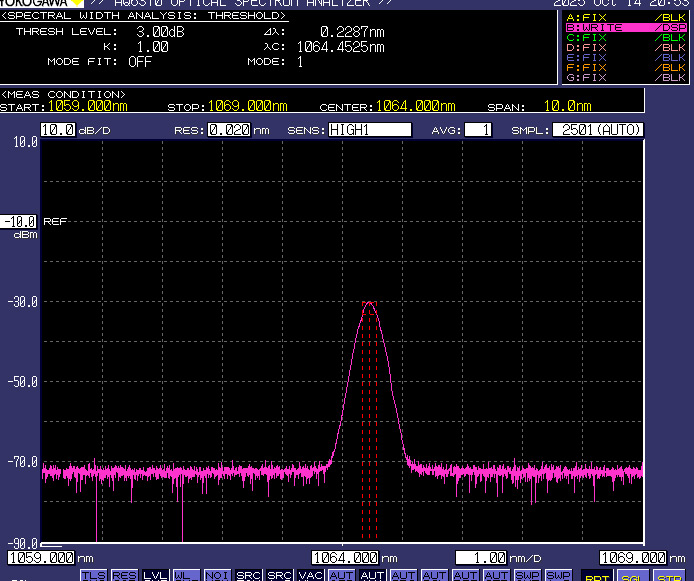This screenshot has width=694, height=581.
Task: Open the RES 0.020 nm resolution field
Action: click(x=229, y=130)
